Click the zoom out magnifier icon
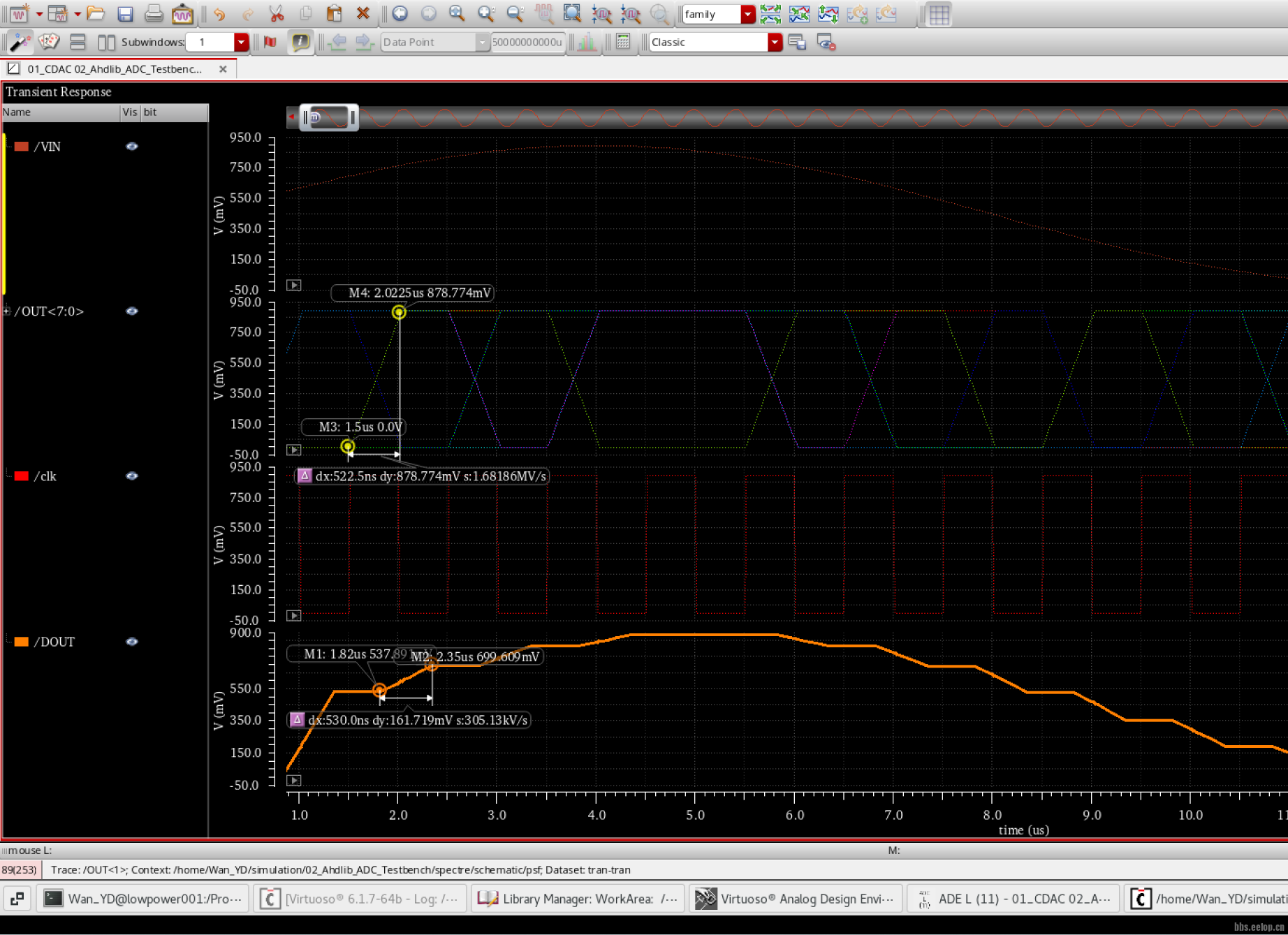 515,13
